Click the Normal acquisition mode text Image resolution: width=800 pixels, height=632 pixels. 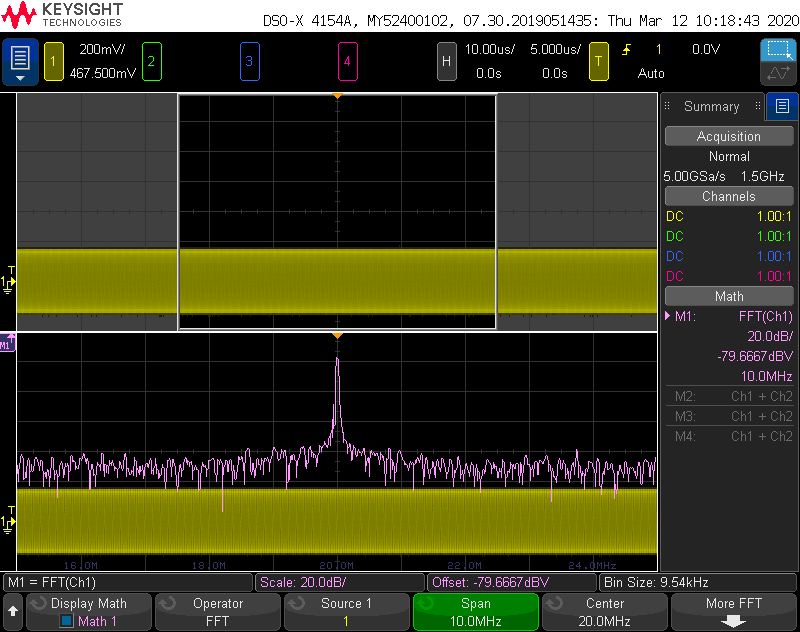(x=729, y=157)
